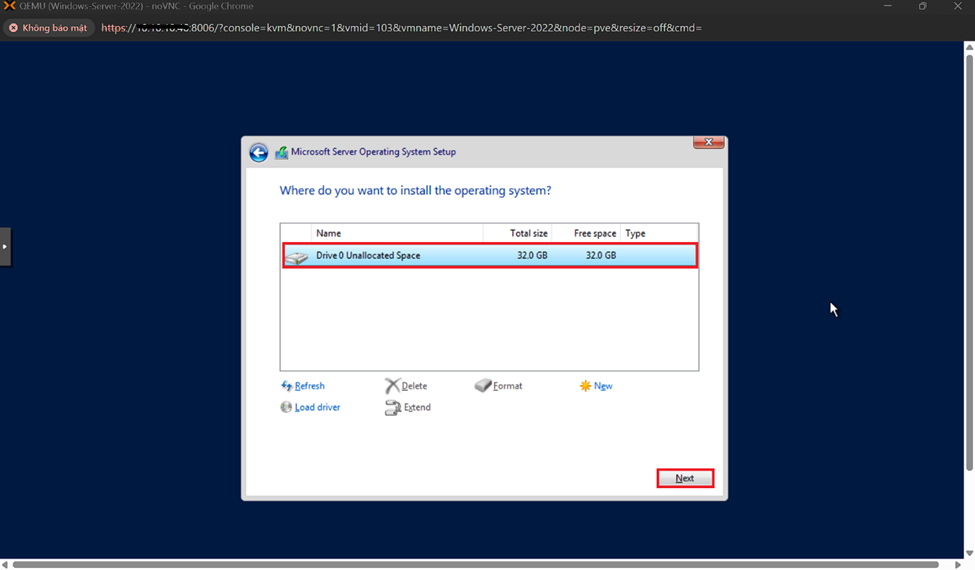Click the Load driver disc icon
The height and width of the screenshot is (570, 975).
(287, 408)
